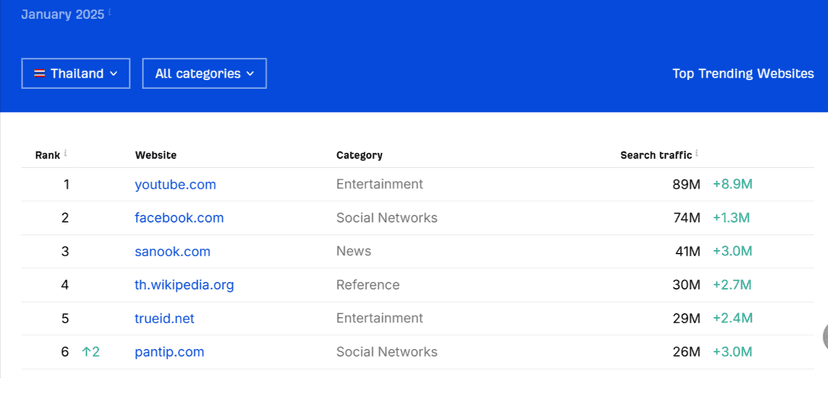Open Top Trending Websites link
Viewport: 828px width, 406px height.
coord(743,73)
